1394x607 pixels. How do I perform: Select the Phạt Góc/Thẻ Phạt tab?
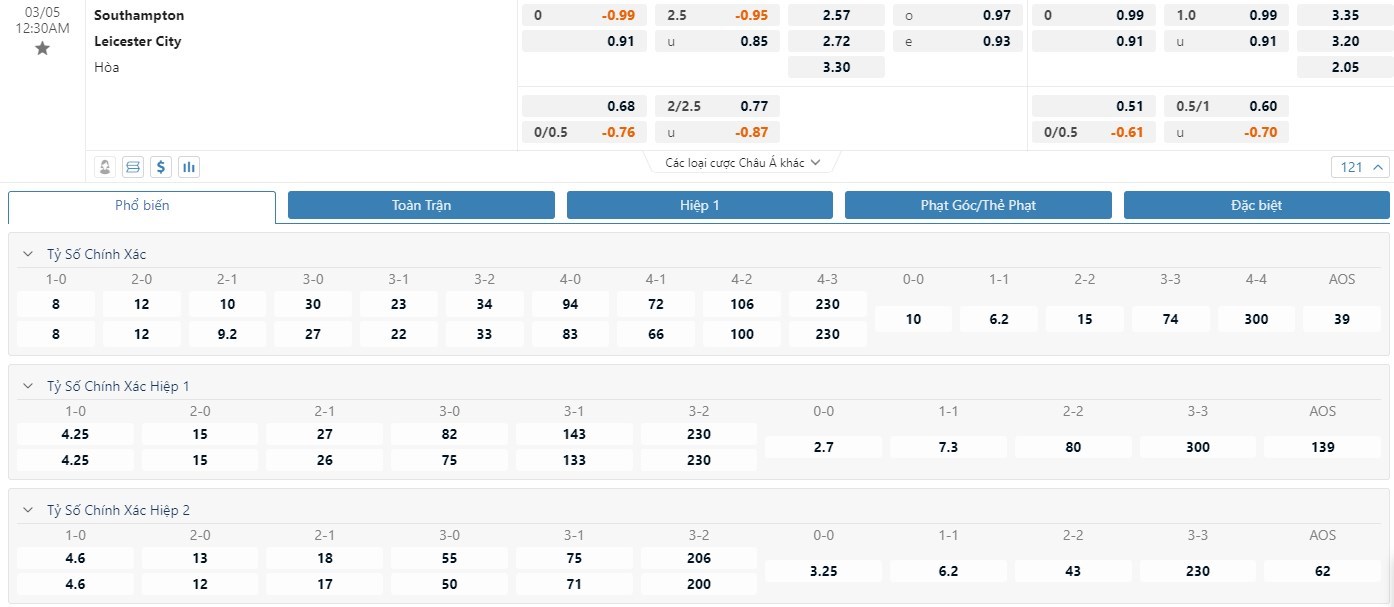[x=977, y=205]
